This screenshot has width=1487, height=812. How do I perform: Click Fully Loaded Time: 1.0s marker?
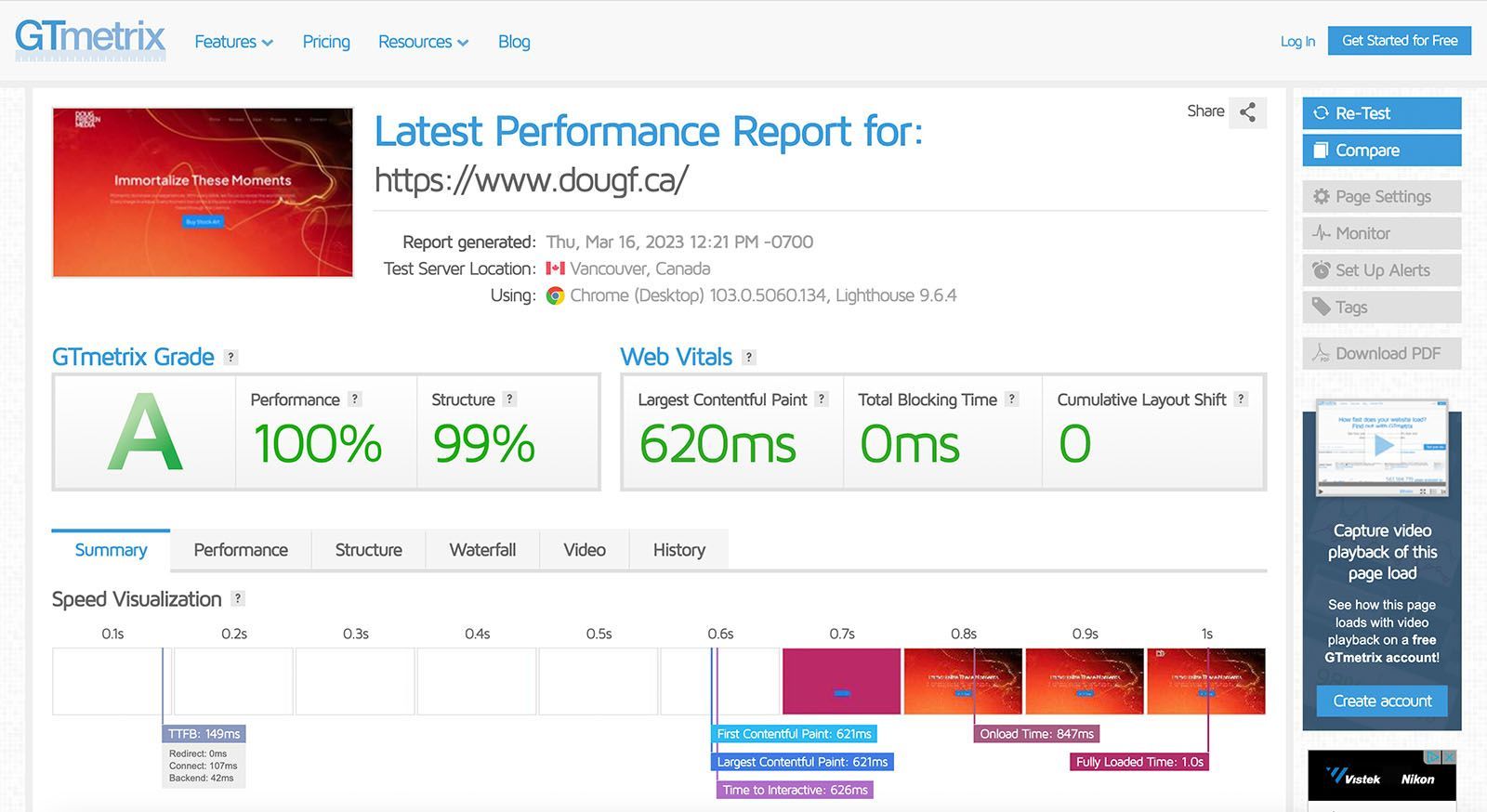point(1139,762)
